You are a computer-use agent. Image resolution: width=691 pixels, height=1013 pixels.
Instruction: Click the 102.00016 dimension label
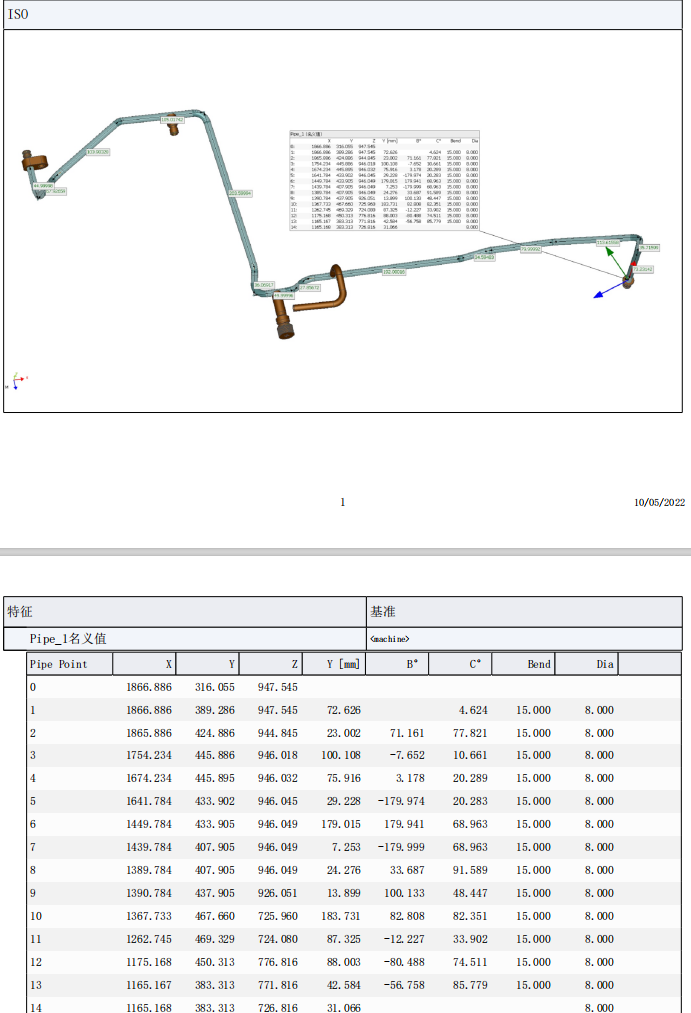pyautogui.click(x=394, y=272)
